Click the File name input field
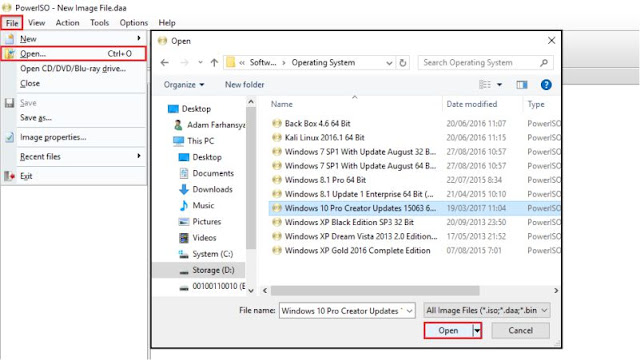 347,311
